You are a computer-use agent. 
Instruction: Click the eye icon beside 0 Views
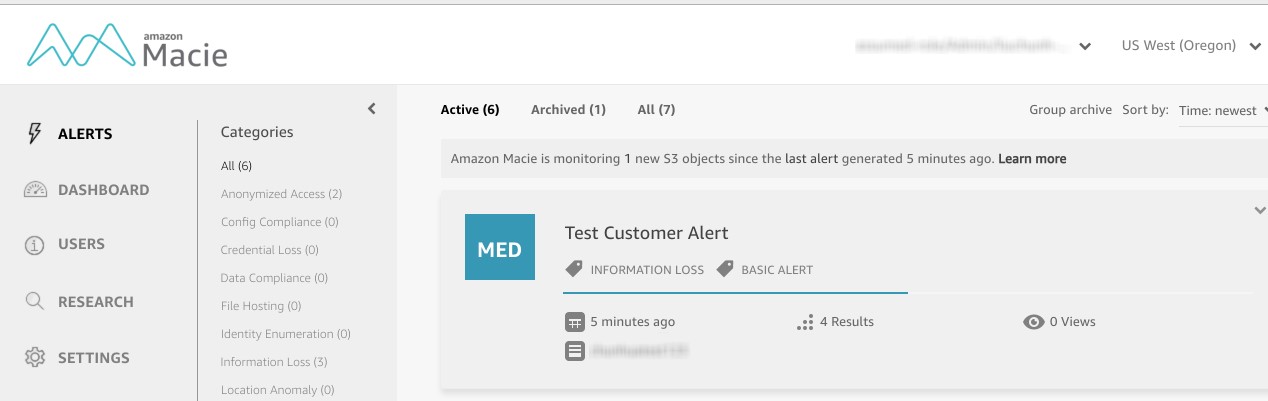point(1034,322)
